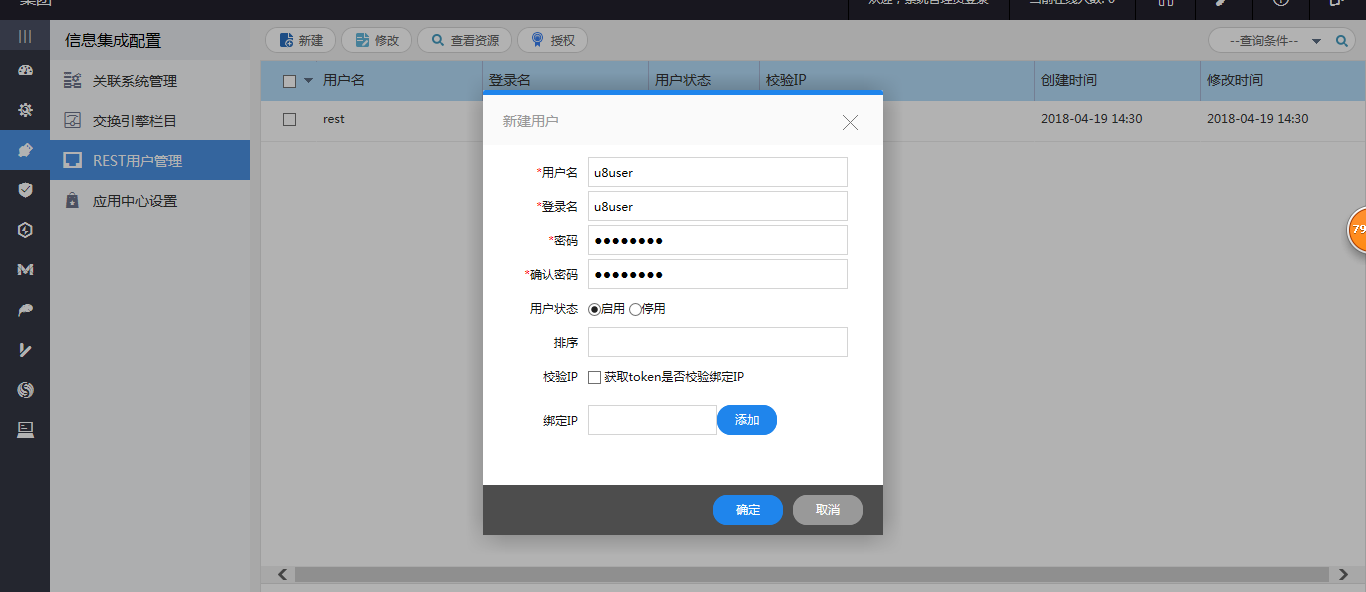Click into 确认密码 input field

click(x=718, y=274)
